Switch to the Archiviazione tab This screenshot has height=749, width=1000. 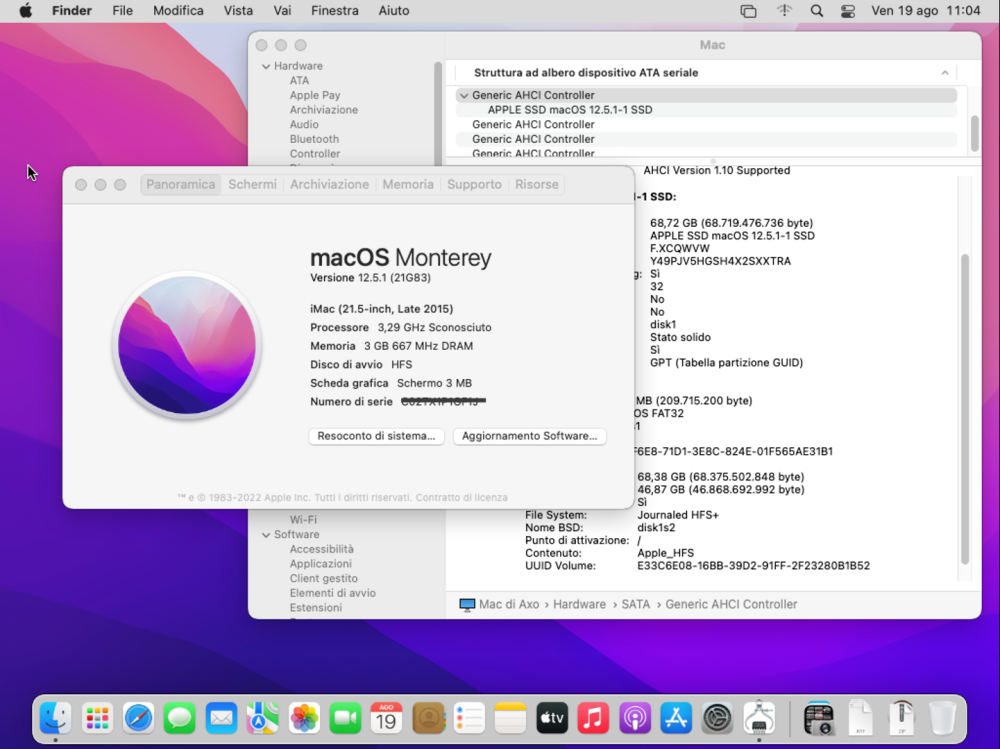(x=329, y=184)
